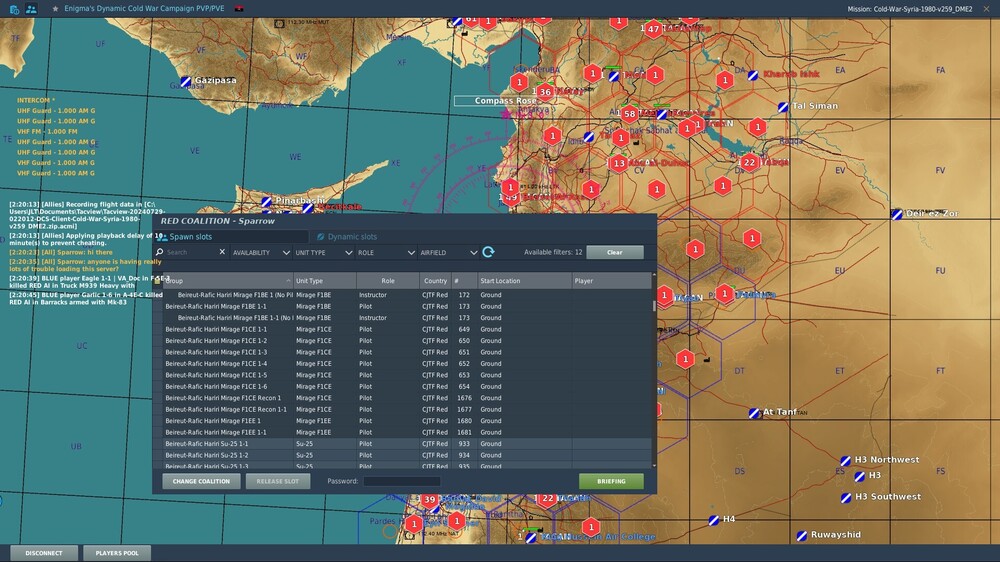Click the green Briefing button
Image resolution: width=1000 pixels, height=562 pixels.
[611, 481]
